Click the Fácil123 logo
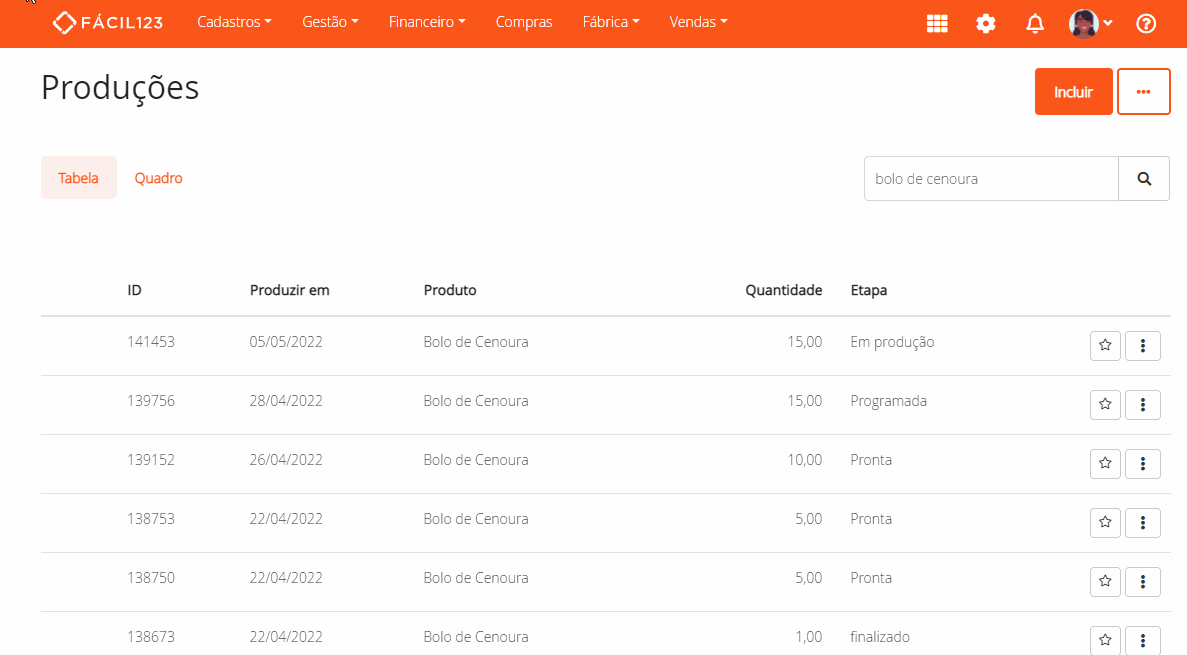This screenshot has height=655, width=1187. [x=107, y=22]
